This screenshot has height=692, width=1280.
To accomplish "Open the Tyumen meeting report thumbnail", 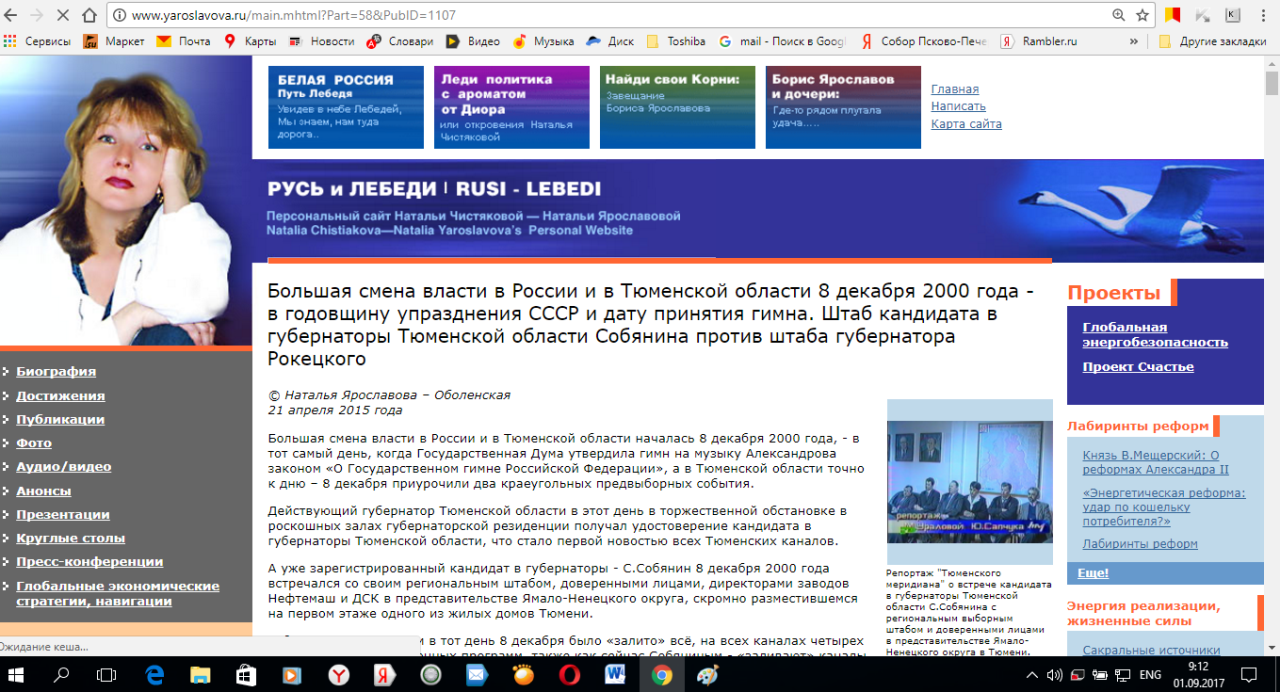I will (969, 480).
